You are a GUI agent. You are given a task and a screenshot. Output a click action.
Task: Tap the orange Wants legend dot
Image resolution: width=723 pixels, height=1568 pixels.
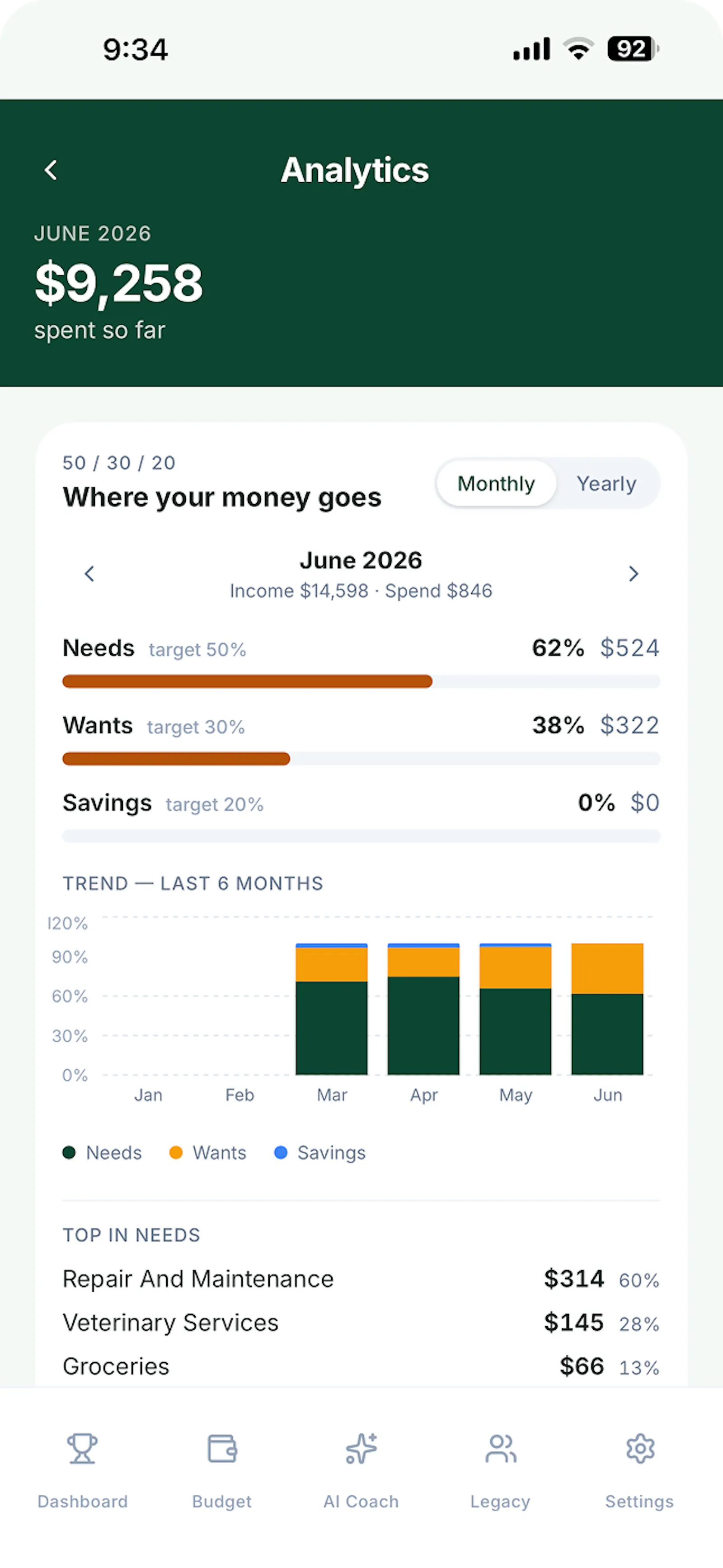tap(176, 1152)
